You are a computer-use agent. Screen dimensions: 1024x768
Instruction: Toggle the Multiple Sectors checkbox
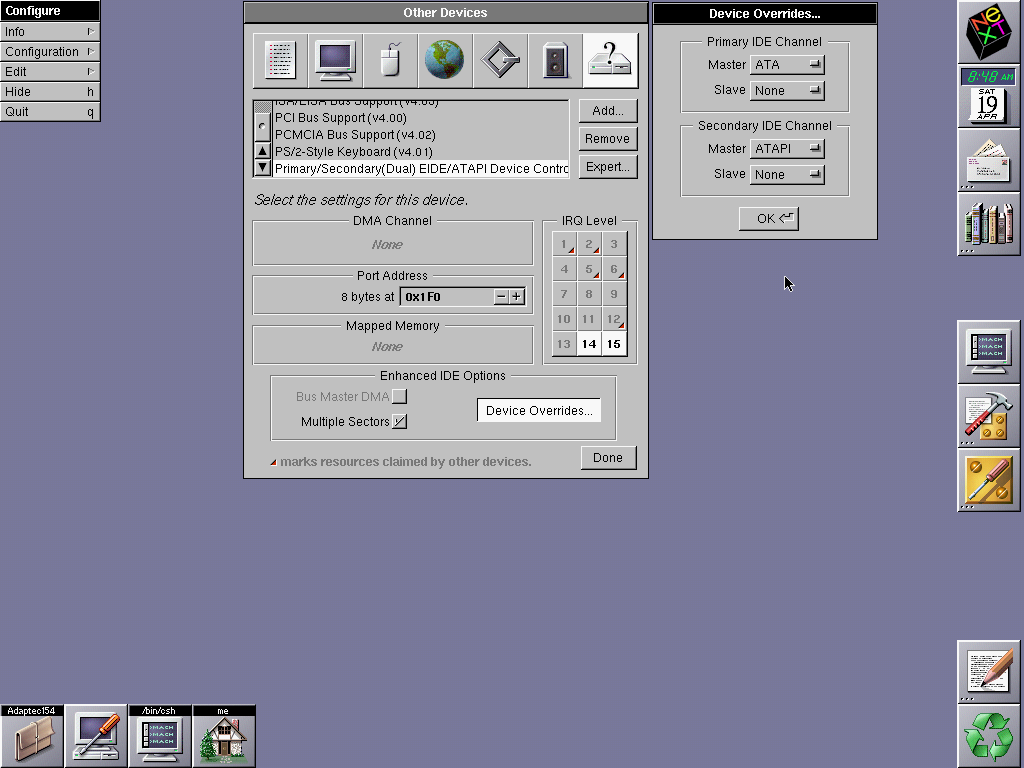(400, 422)
